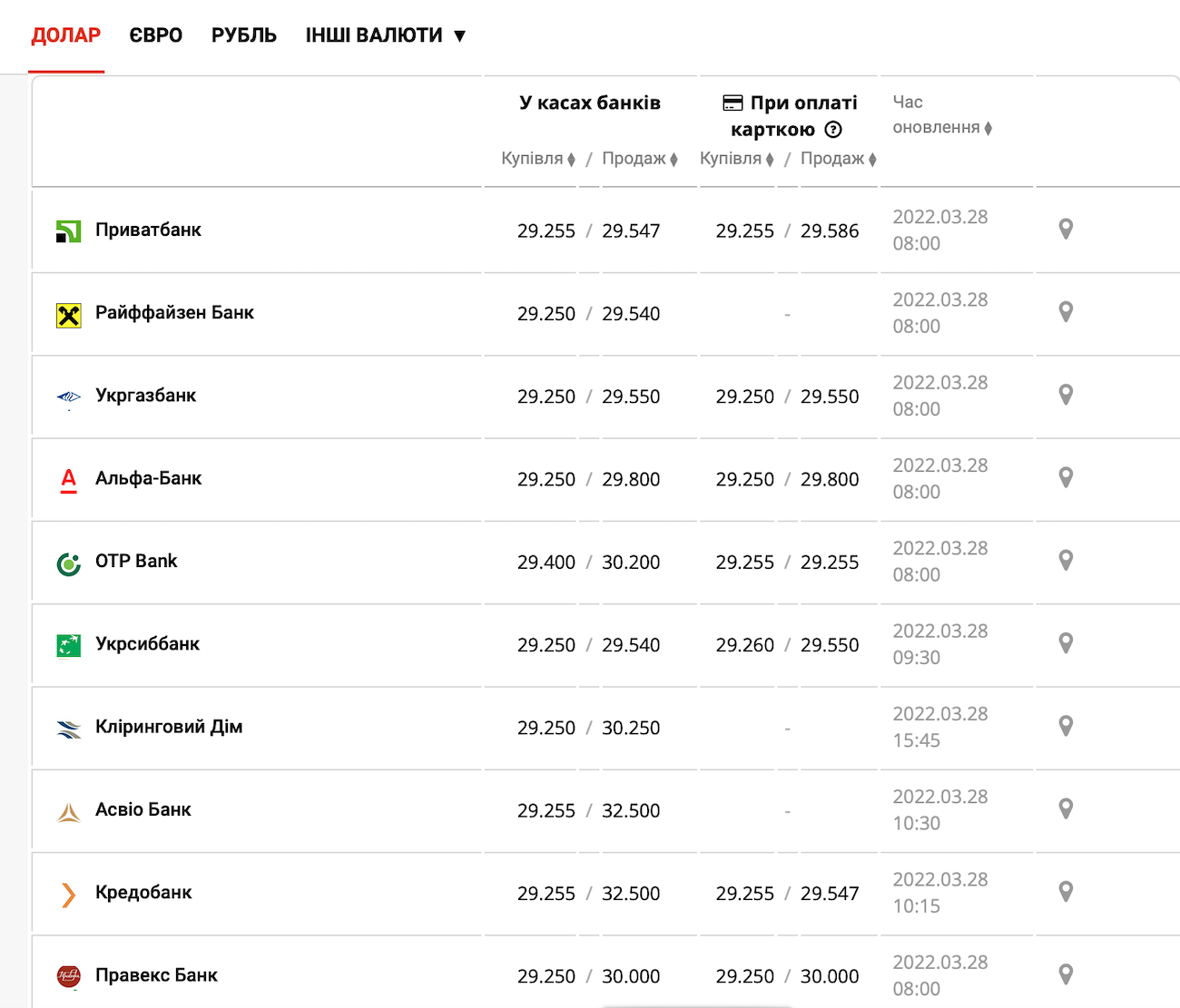Select the РУБЛЬ currency tab

coord(243,35)
